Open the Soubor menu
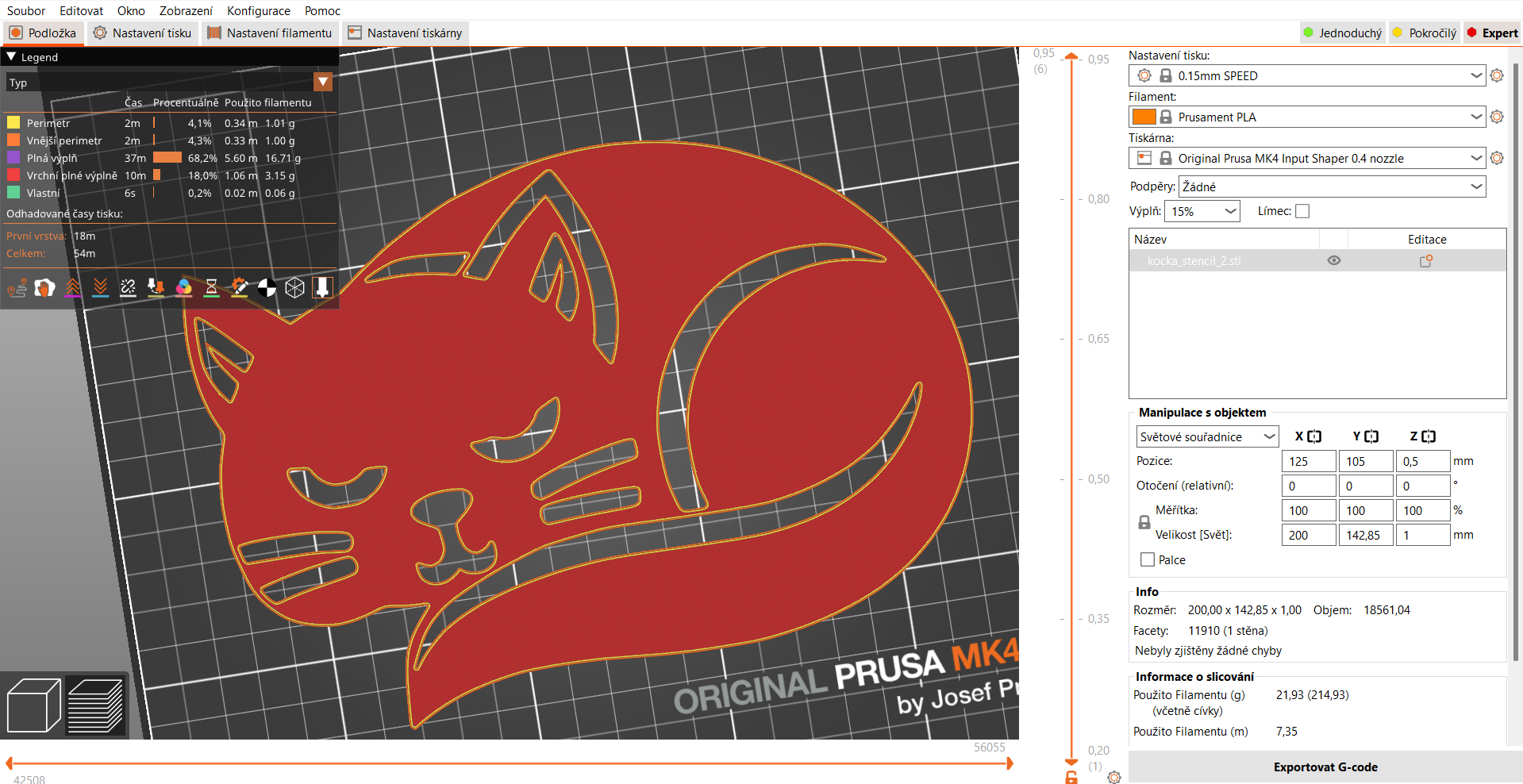 (x=26, y=10)
